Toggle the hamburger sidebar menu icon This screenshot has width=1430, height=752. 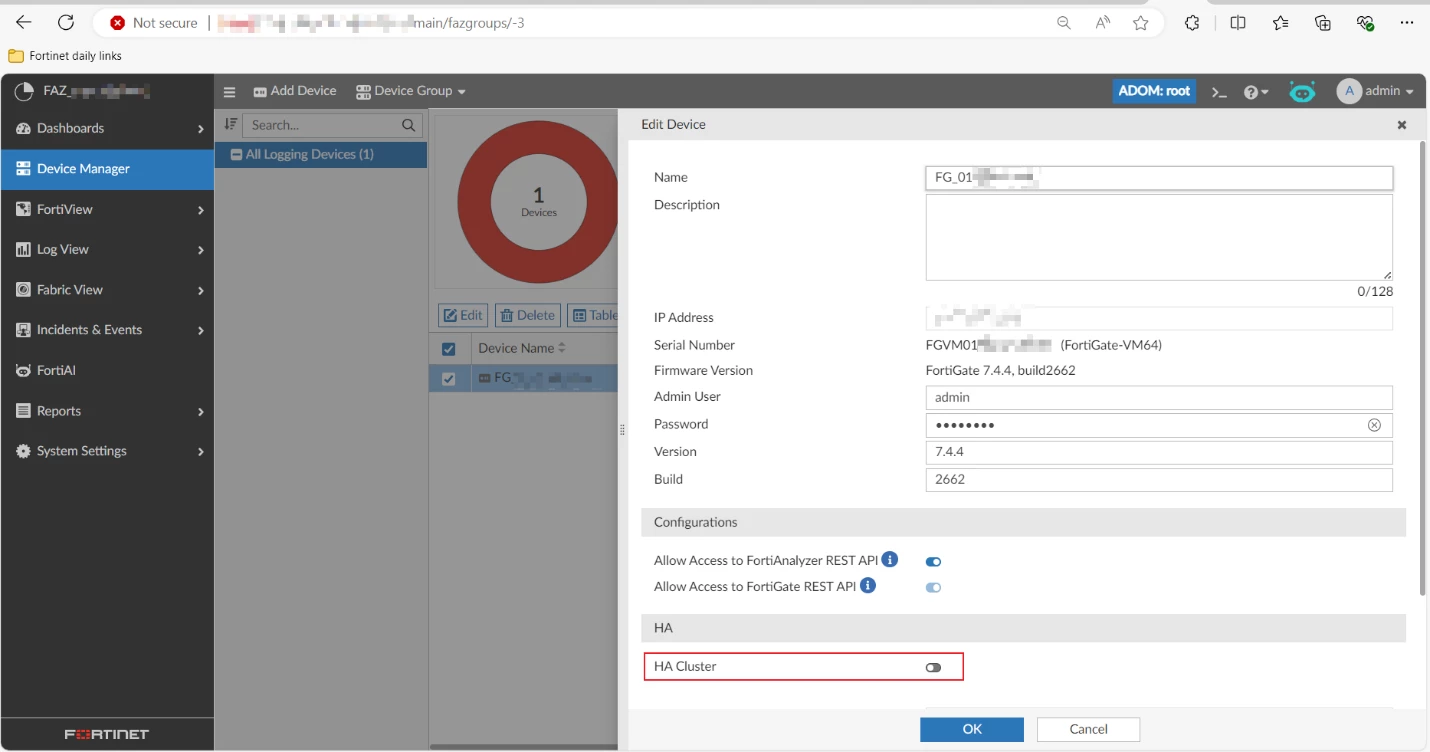[229, 91]
